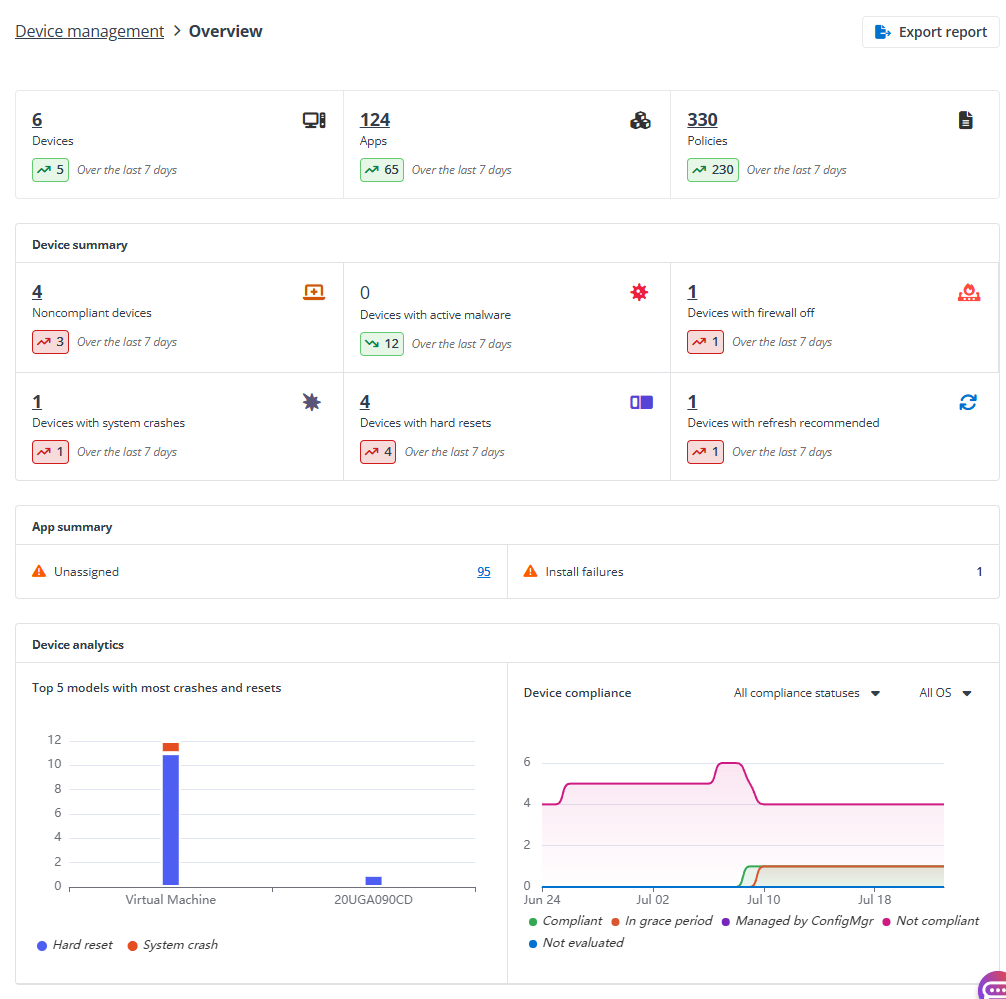Click the system crashes icon
Screen dimensions: 1006x999
point(311,401)
